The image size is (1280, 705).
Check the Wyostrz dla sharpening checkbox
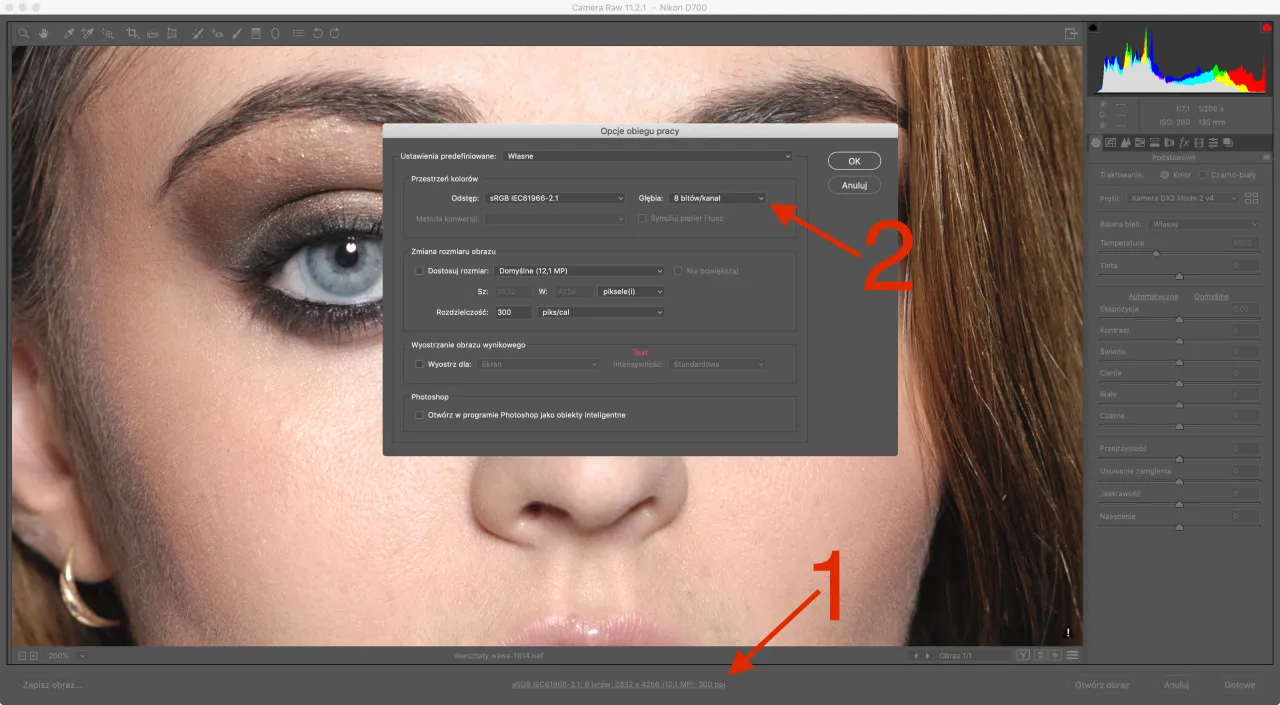(x=419, y=364)
